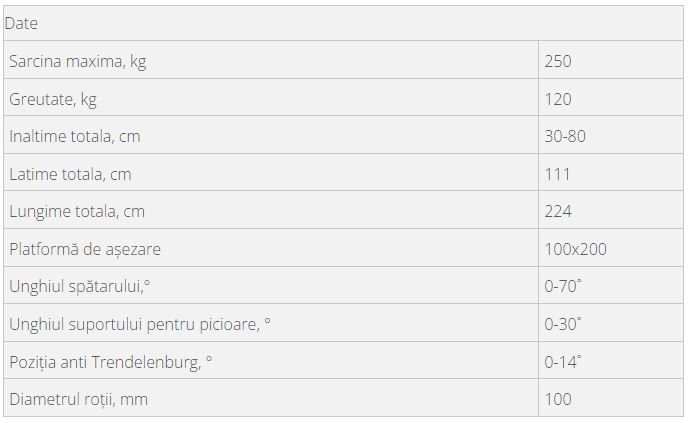Click the 30-80 height value
The width and height of the screenshot is (688, 423).
(x=565, y=136)
